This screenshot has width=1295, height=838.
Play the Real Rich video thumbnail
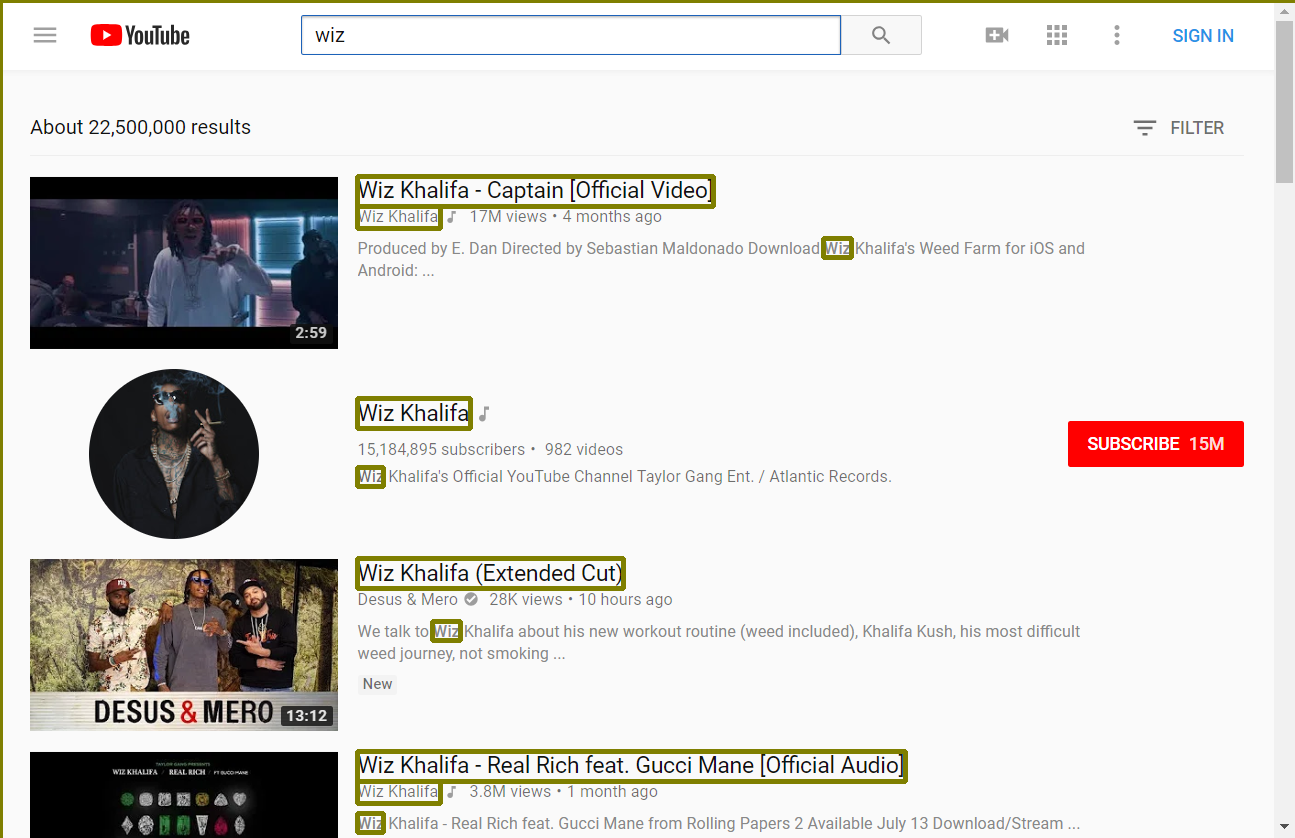click(x=184, y=795)
